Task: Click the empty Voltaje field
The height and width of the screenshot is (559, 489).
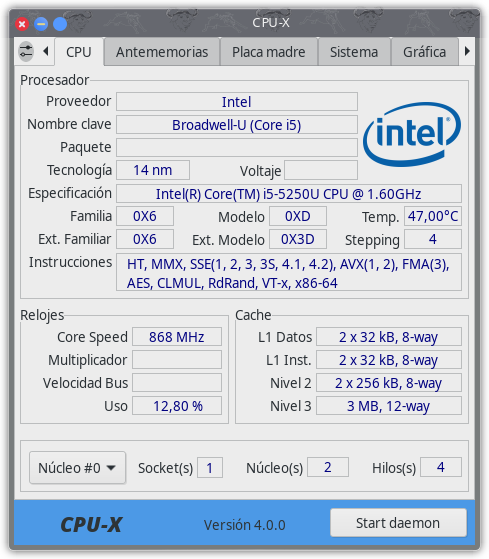Action: (x=321, y=170)
